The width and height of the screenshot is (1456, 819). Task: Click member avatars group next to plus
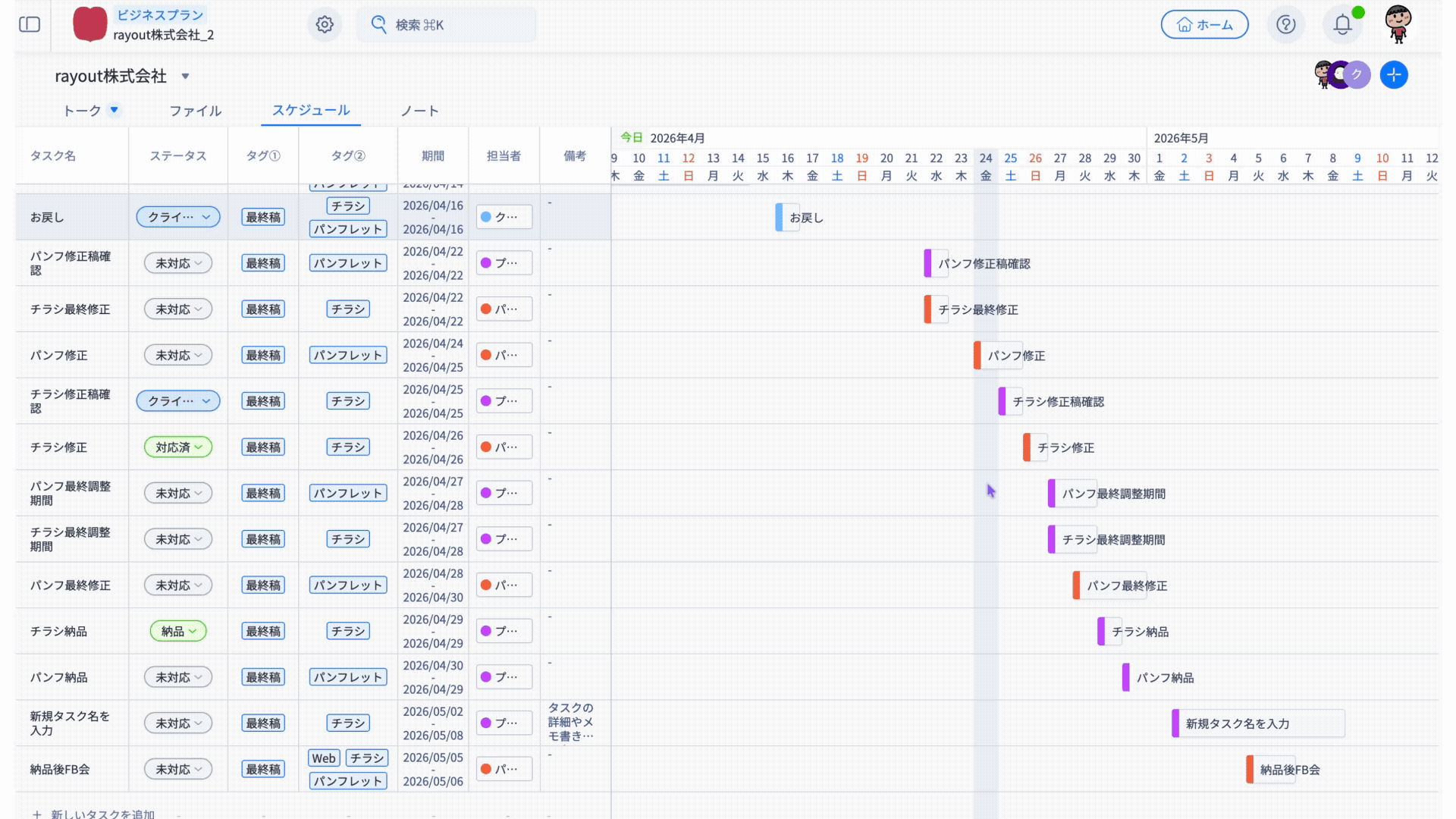coord(1341,75)
